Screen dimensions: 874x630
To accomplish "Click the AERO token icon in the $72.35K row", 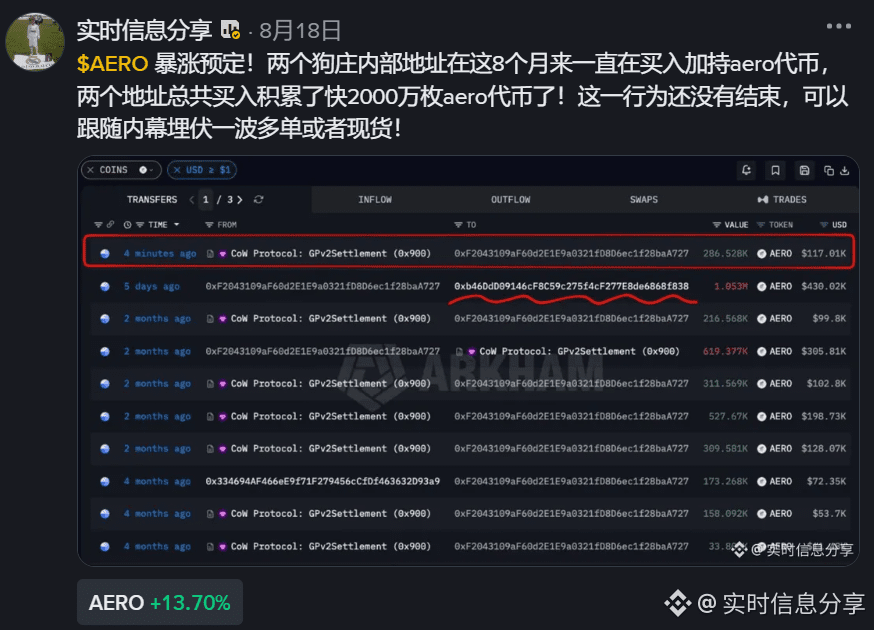I will (x=761, y=482).
